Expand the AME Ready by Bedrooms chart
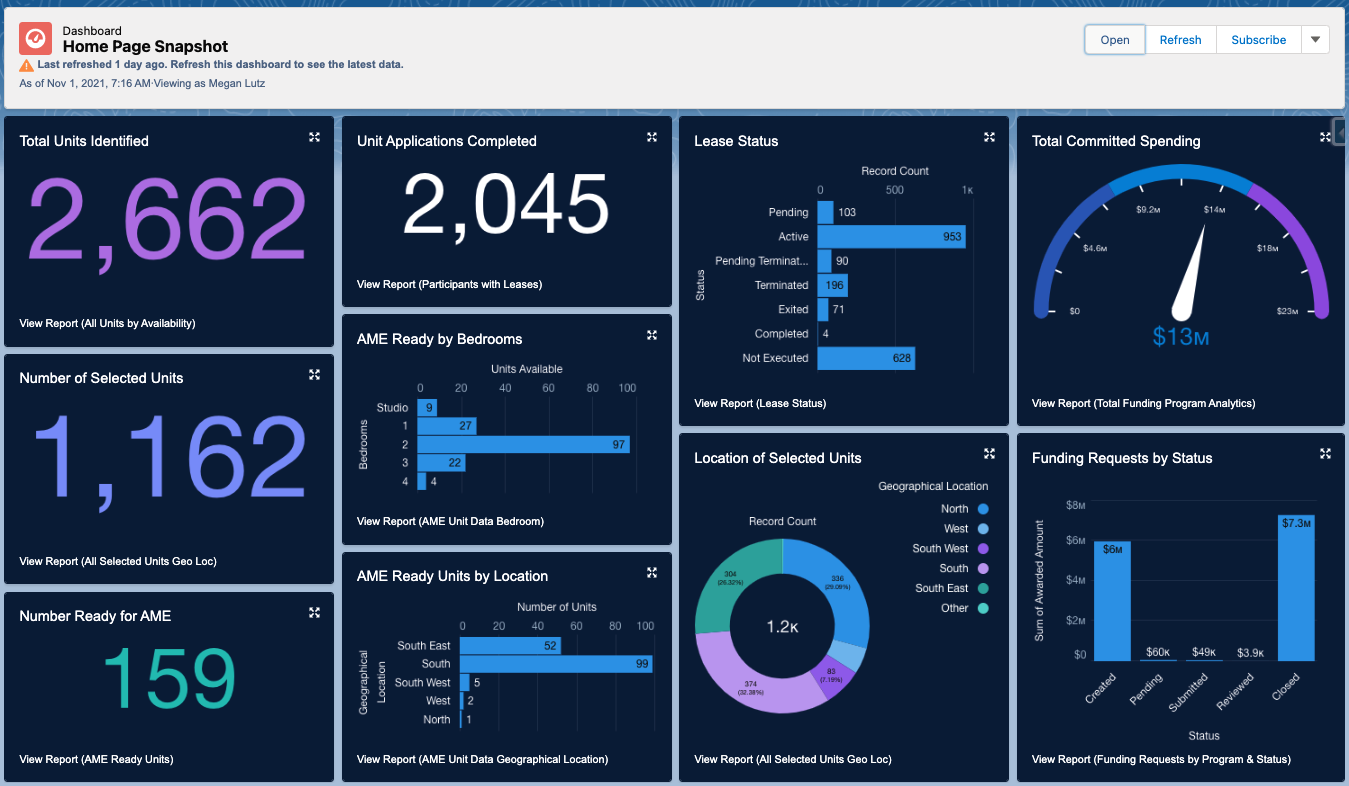Viewport: 1349px width, 786px height. click(x=652, y=335)
